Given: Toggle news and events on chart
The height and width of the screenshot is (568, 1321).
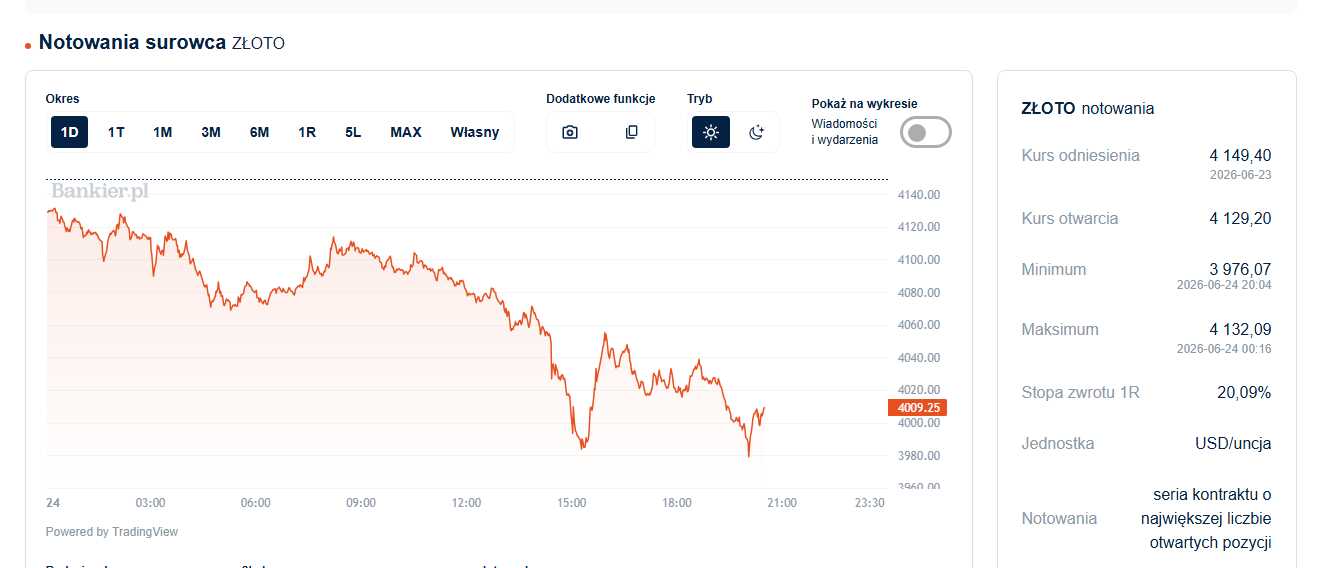Looking at the screenshot, I should click(925, 132).
